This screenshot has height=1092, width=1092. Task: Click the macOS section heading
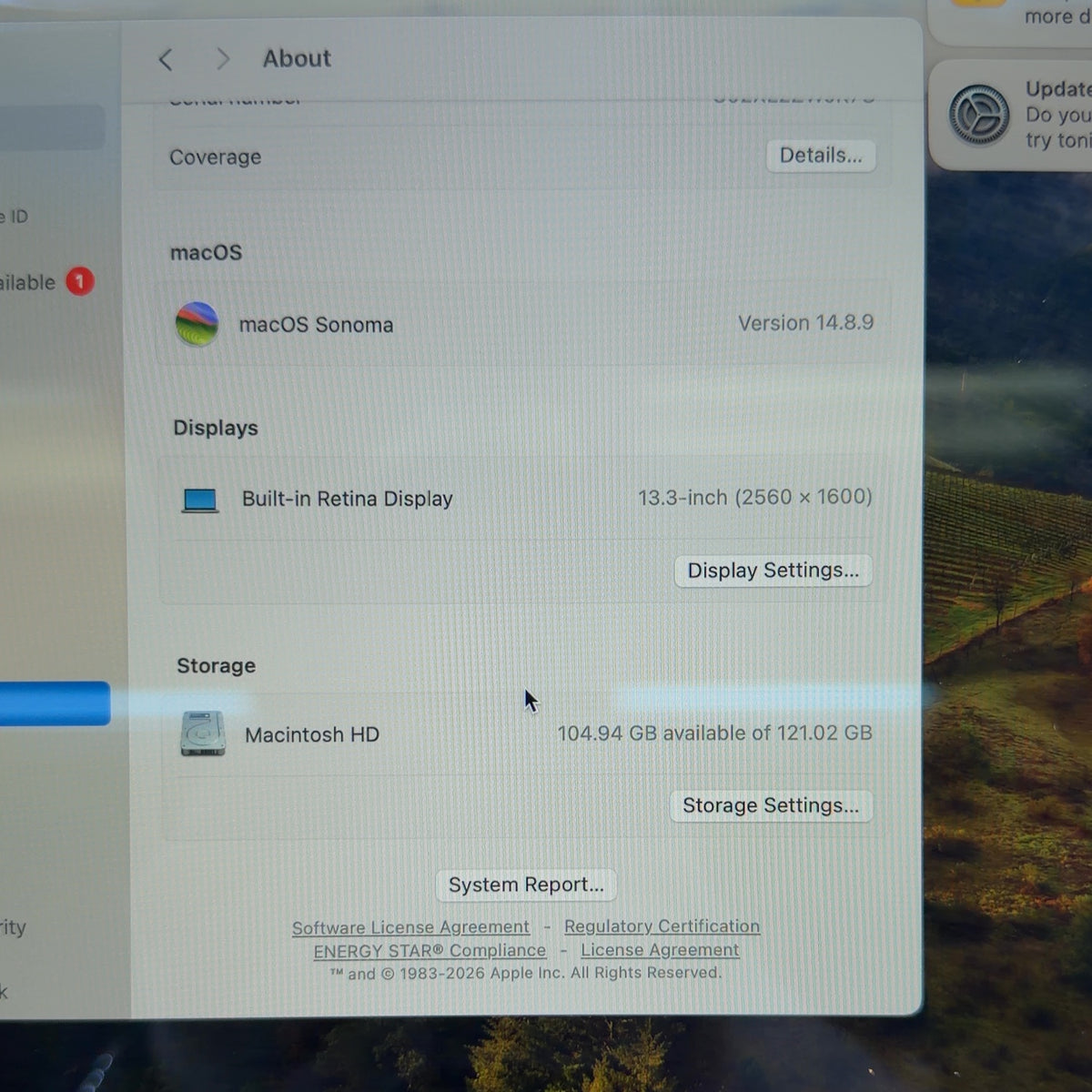(206, 252)
